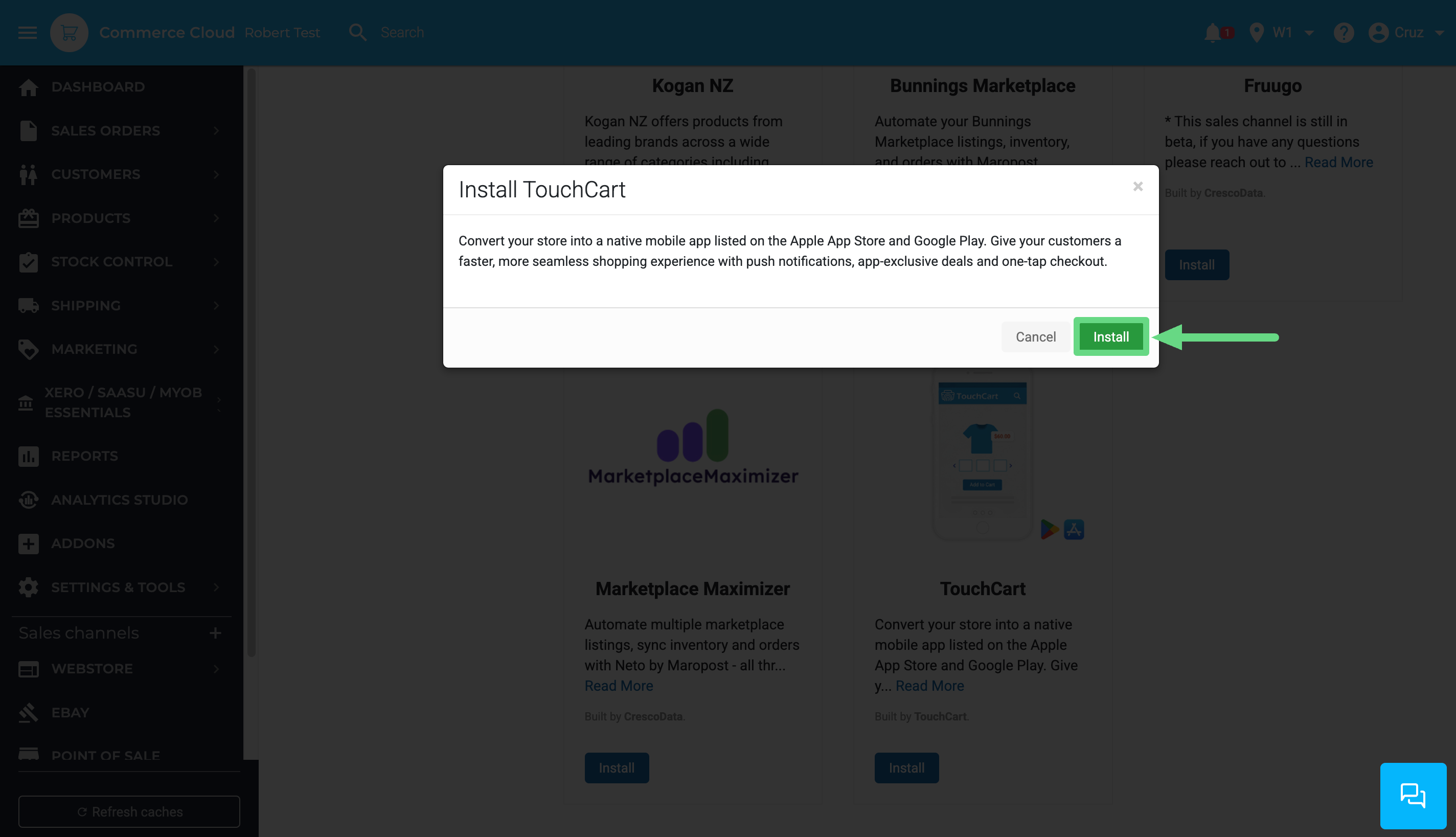Expand the Webstore channel chevron
Image resolution: width=1456 pixels, height=837 pixels.
coord(217,669)
